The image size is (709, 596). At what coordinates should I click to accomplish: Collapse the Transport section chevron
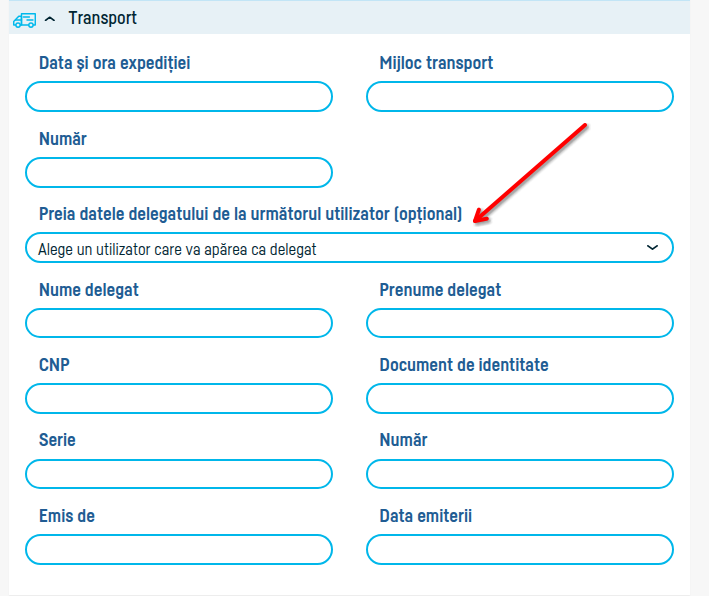pyautogui.click(x=50, y=19)
